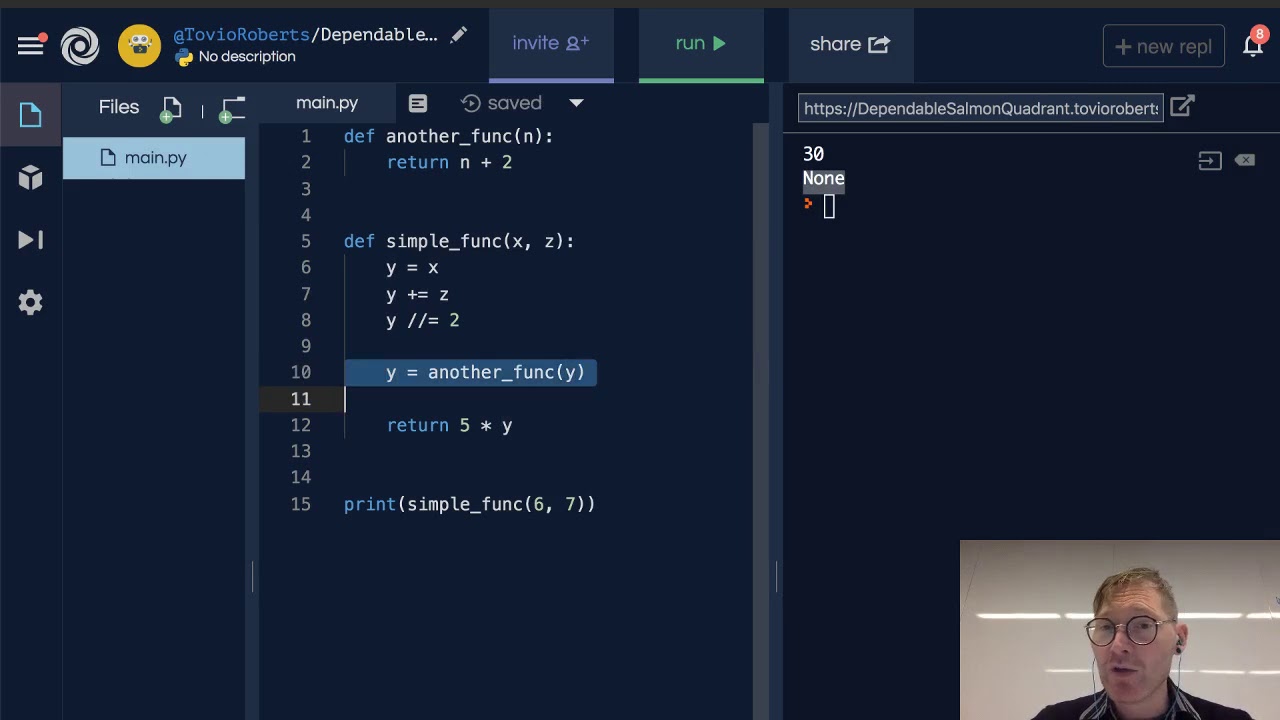Click the line 'y //= 2'
The image size is (1280, 720).
click(x=422, y=320)
